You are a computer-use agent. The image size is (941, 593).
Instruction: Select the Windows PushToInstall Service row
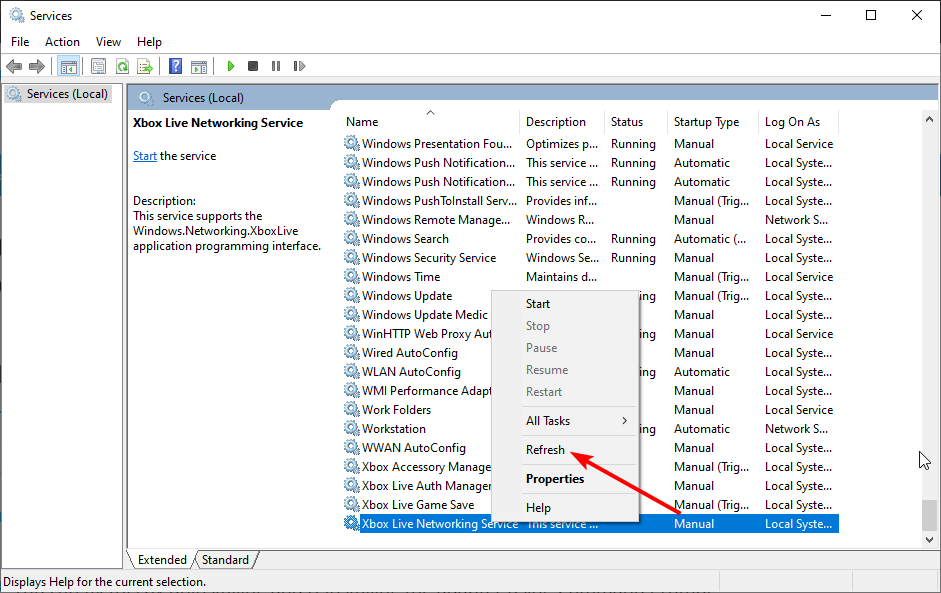(x=591, y=200)
